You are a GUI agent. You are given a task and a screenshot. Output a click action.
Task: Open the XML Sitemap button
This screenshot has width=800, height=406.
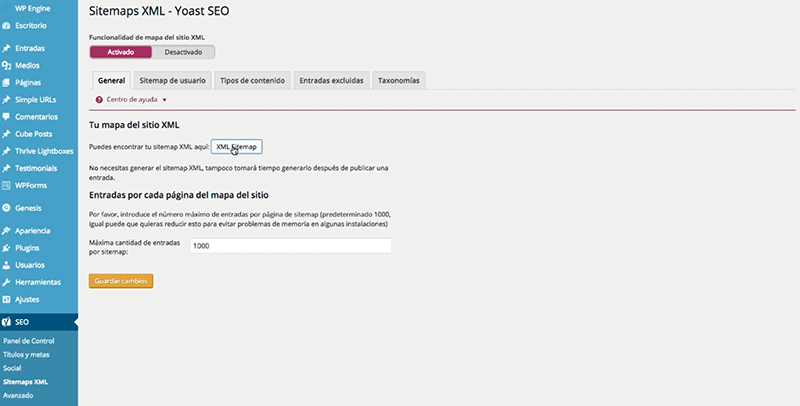236,147
